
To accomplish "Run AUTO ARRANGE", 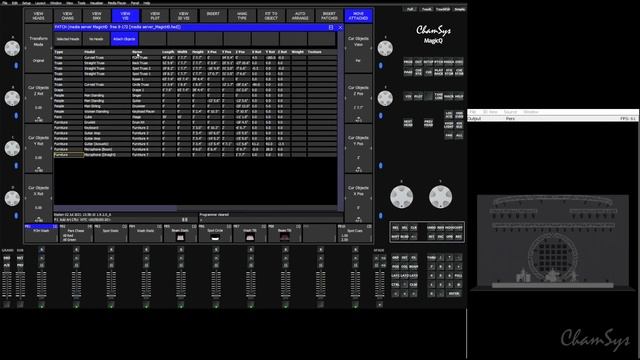I will [300, 16].
